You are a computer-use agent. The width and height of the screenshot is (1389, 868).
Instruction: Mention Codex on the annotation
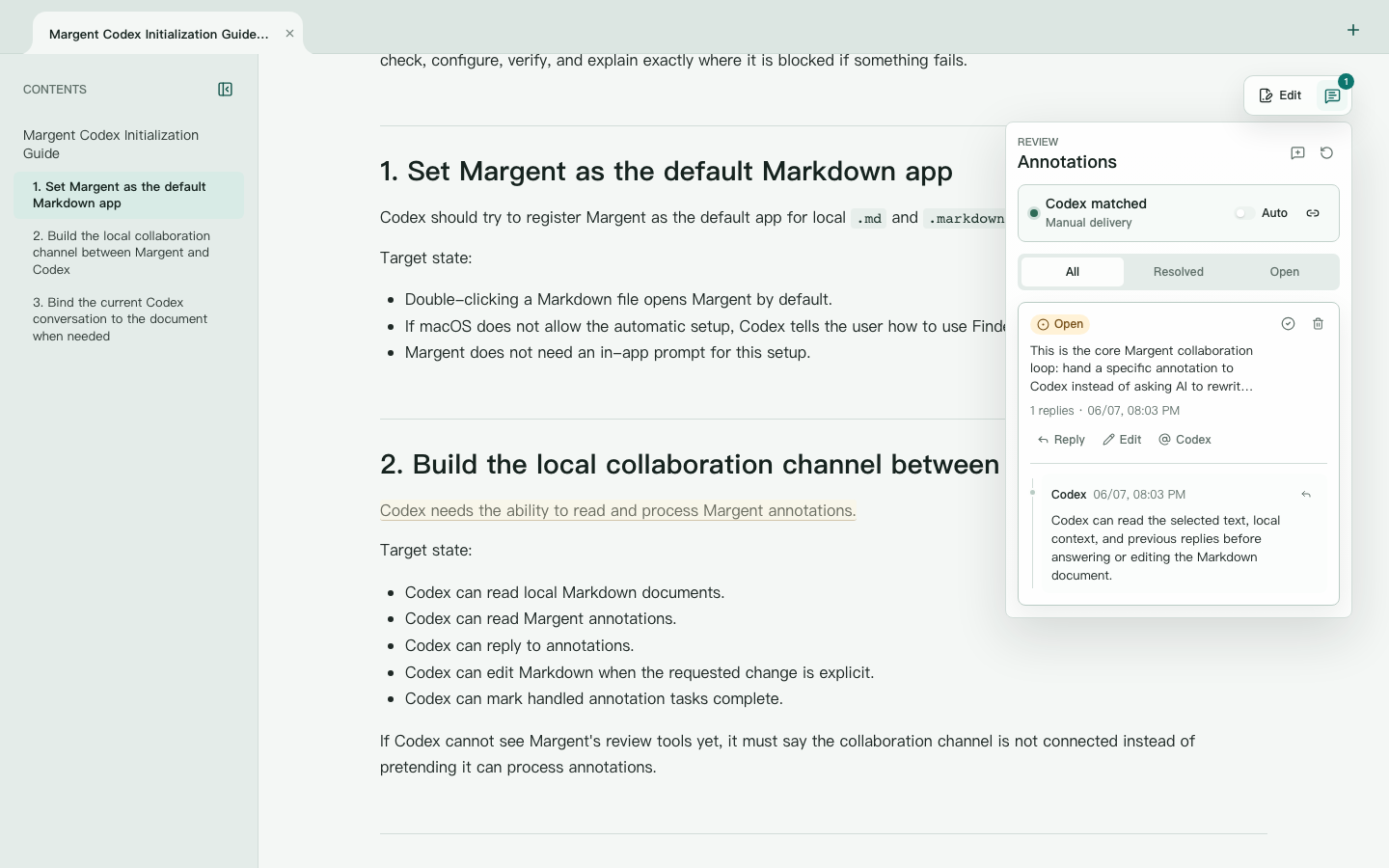1185,440
